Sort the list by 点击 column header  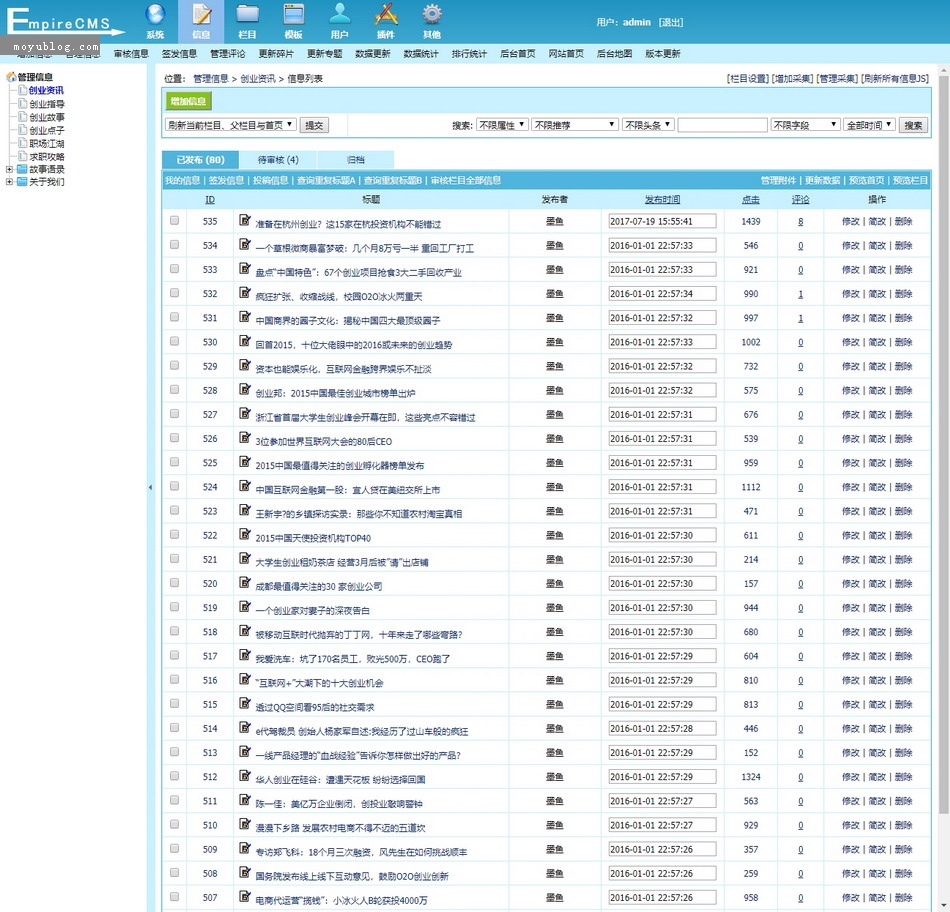tap(751, 199)
